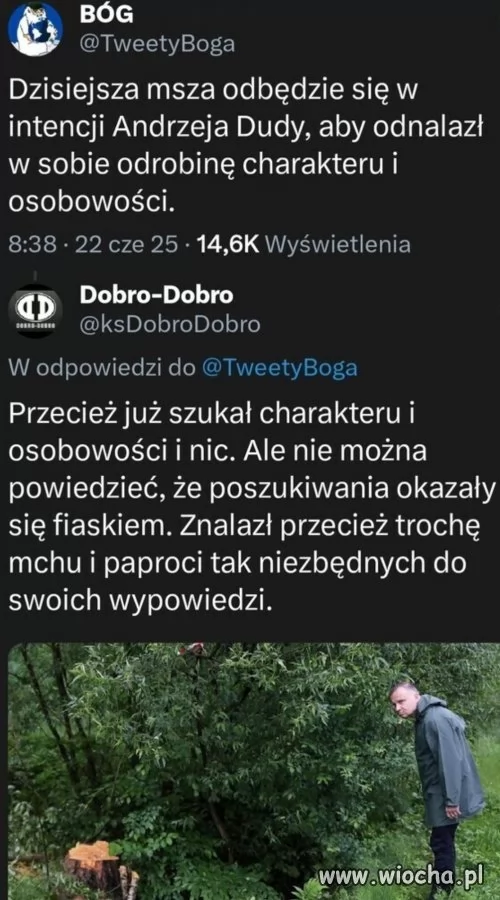This screenshot has width=500, height=900.
Task: Follow the @TweetyBoga mention in reply line
Action: point(279,368)
